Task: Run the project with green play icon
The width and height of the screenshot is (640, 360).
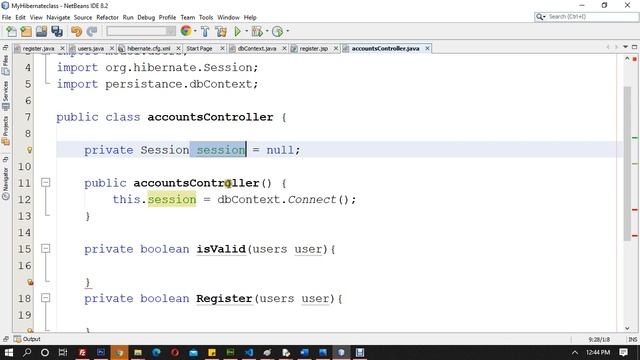Action: (x=238, y=31)
